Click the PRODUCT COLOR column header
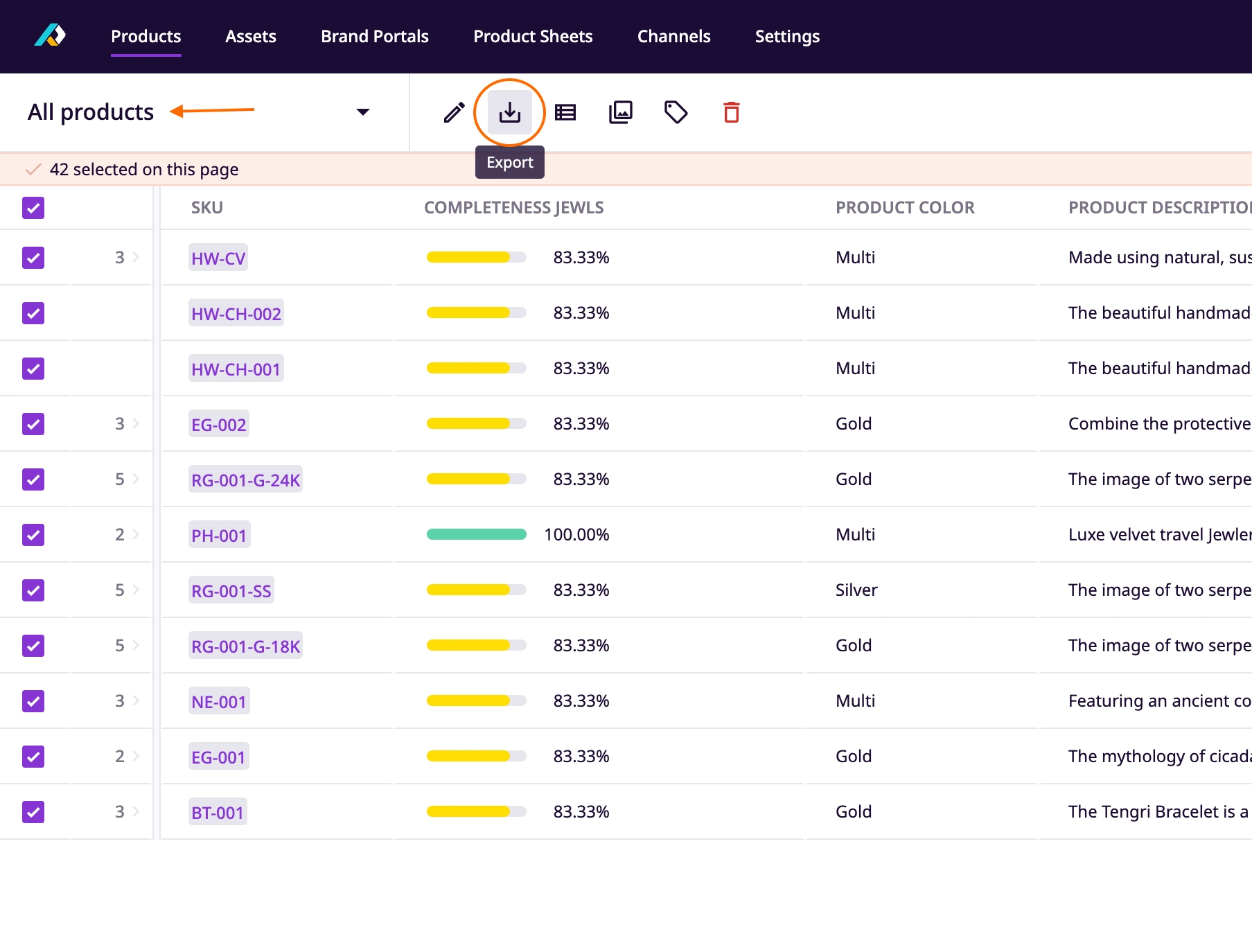Image resolution: width=1252 pixels, height=952 pixels. click(905, 208)
